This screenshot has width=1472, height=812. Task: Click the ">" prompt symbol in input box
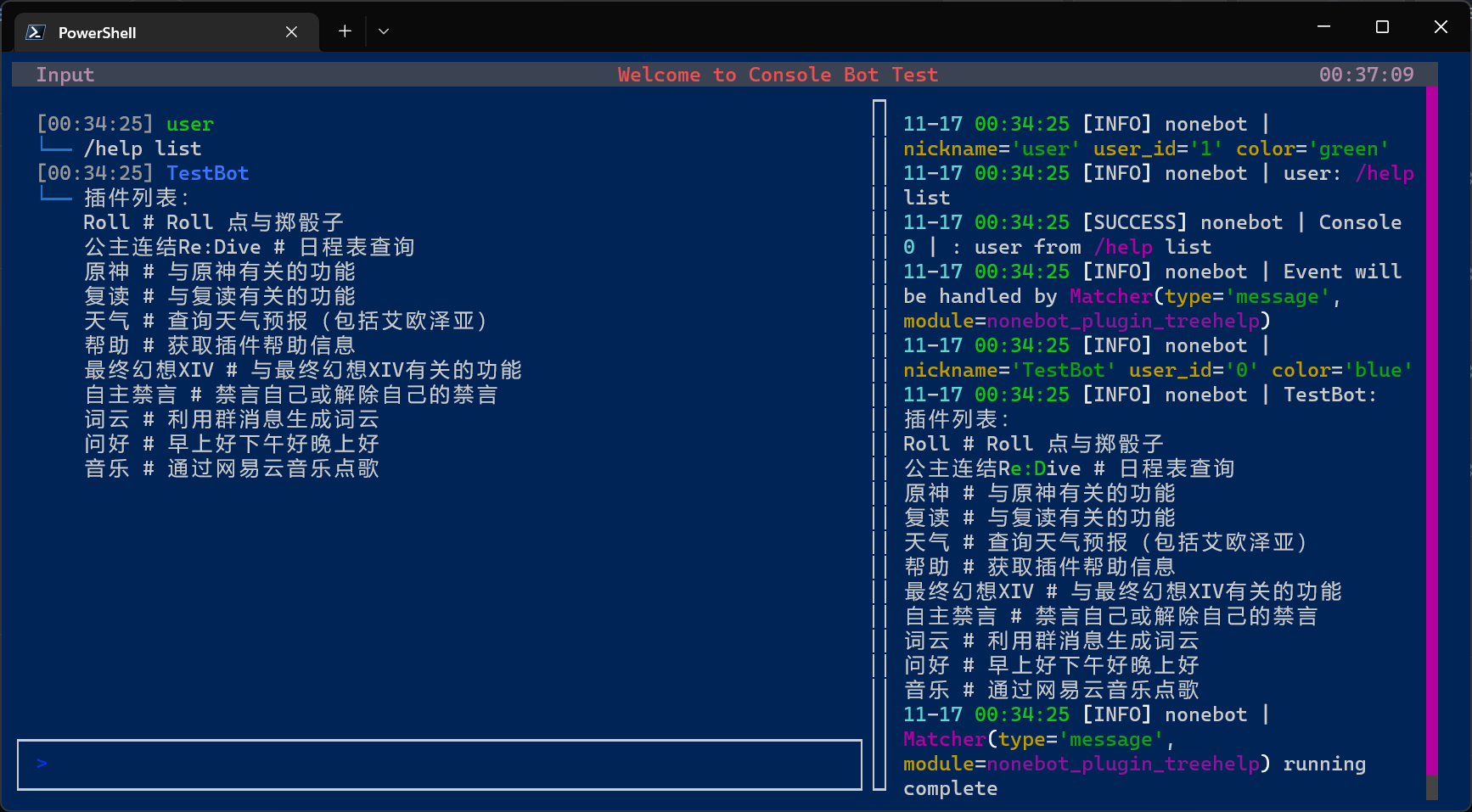(41, 764)
